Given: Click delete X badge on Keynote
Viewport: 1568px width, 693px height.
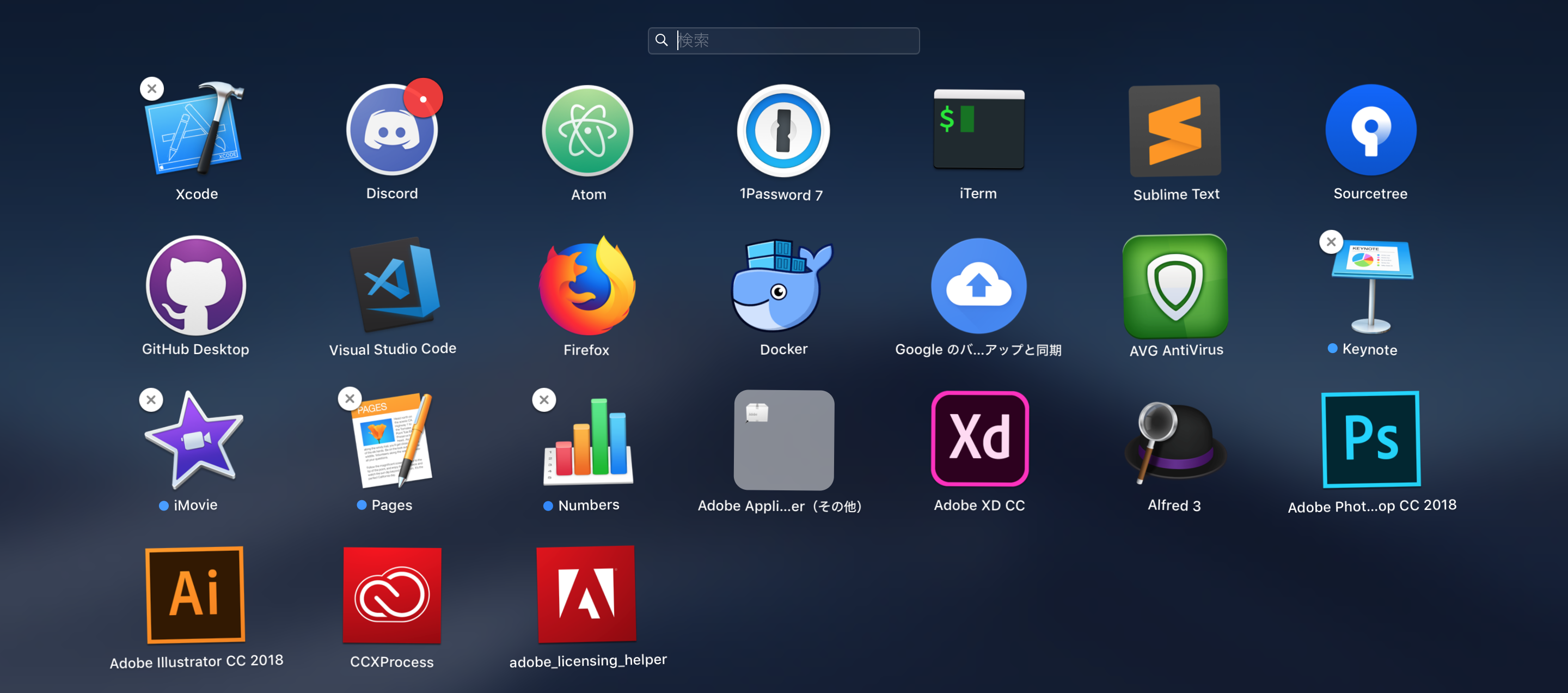Looking at the screenshot, I should (1331, 242).
